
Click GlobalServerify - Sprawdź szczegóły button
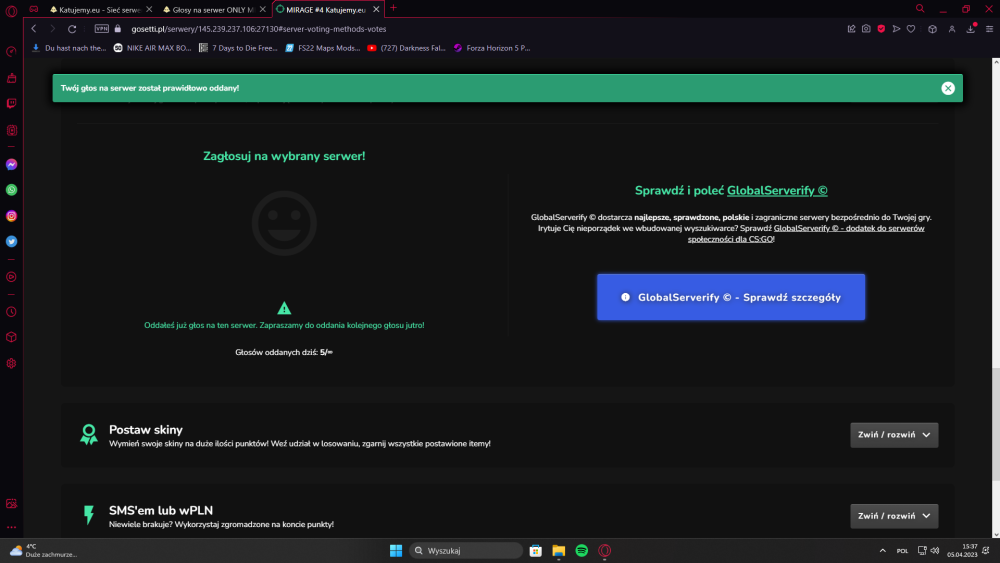(x=731, y=297)
